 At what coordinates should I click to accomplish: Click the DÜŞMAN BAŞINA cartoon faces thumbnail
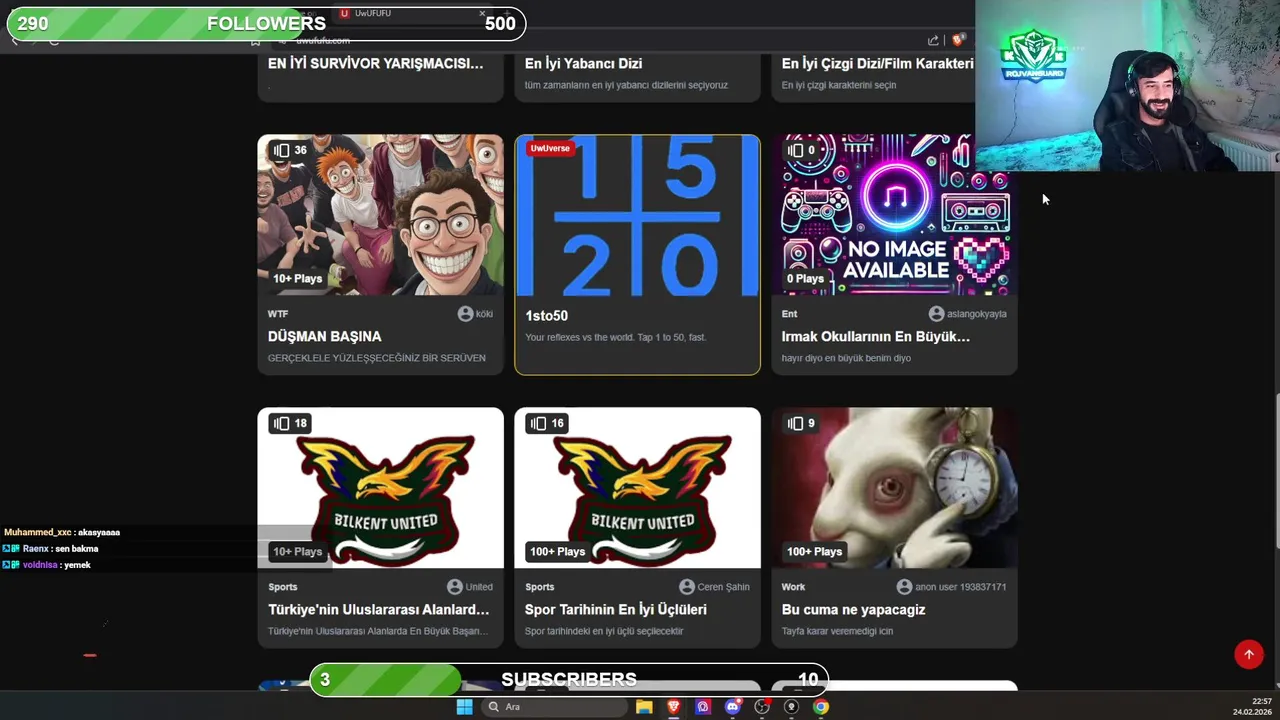[380, 215]
